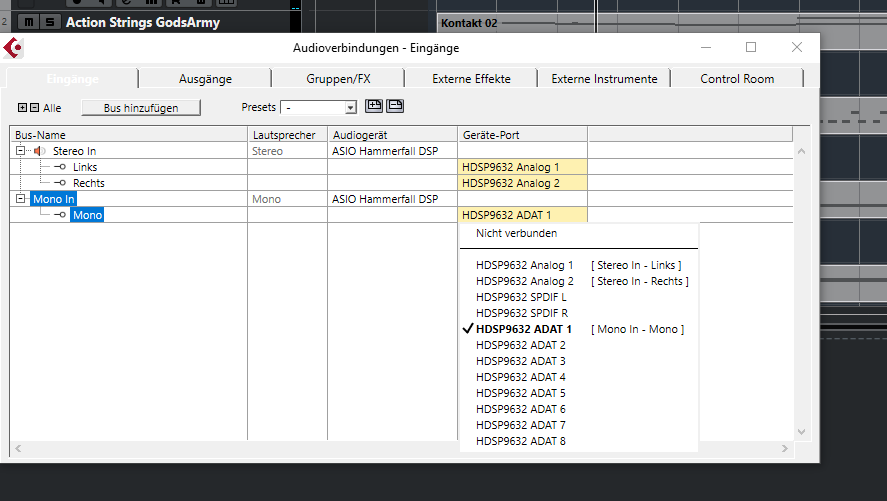Choose HDSP9632 ADAT 6 from menu
This screenshot has height=501, width=887.
[579, 409]
